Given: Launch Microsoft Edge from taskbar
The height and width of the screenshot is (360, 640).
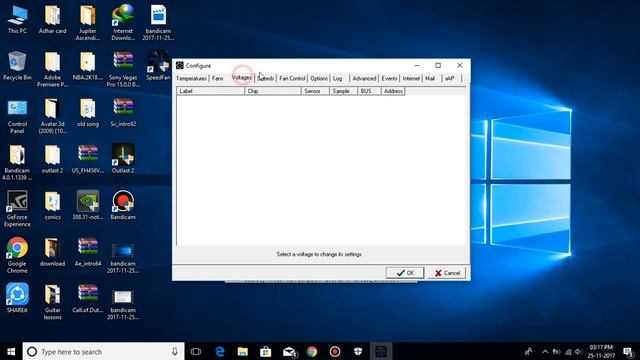Looking at the screenshot, I should [x=220, y=351].
